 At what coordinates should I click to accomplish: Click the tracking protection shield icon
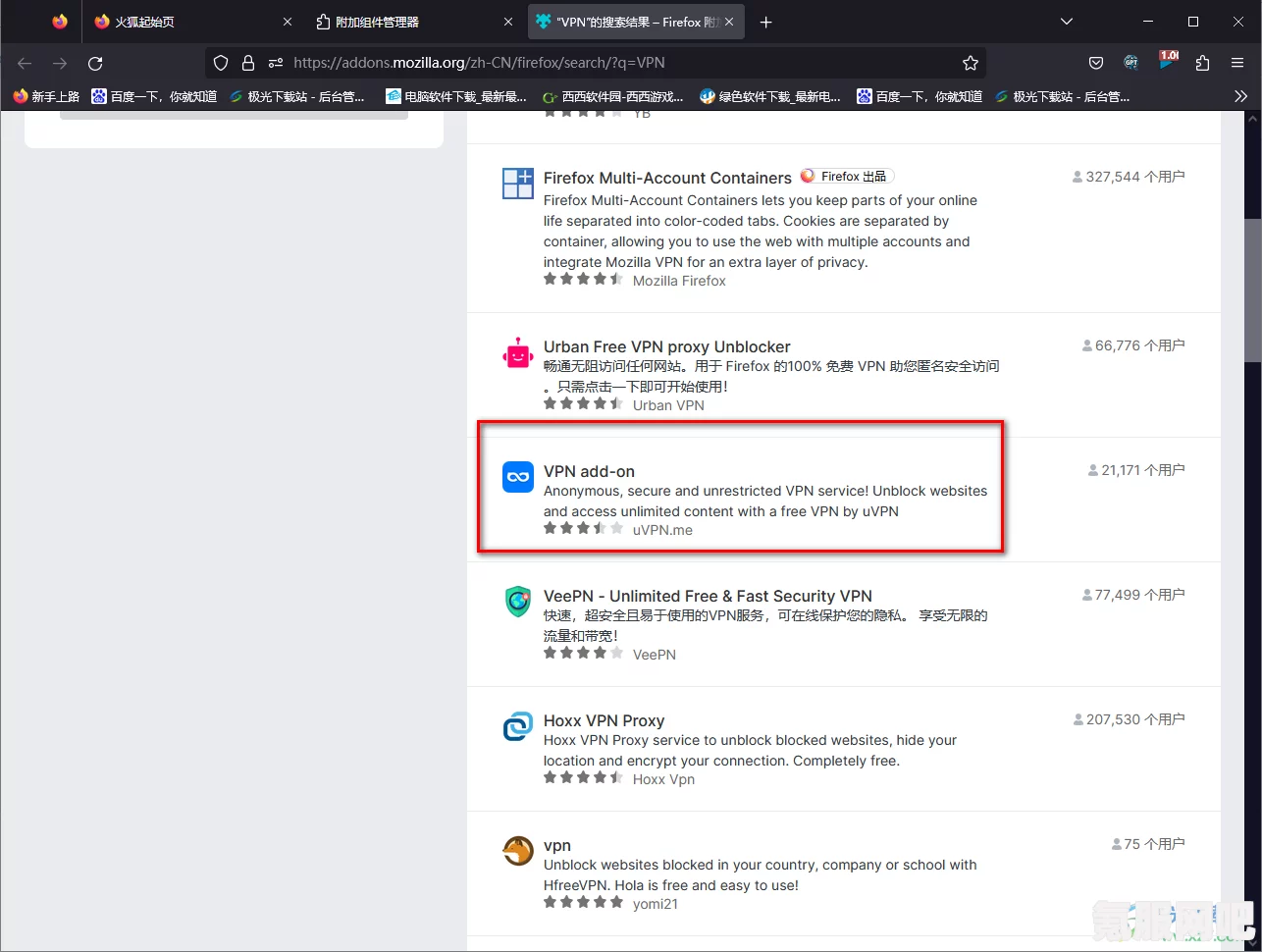221,63
